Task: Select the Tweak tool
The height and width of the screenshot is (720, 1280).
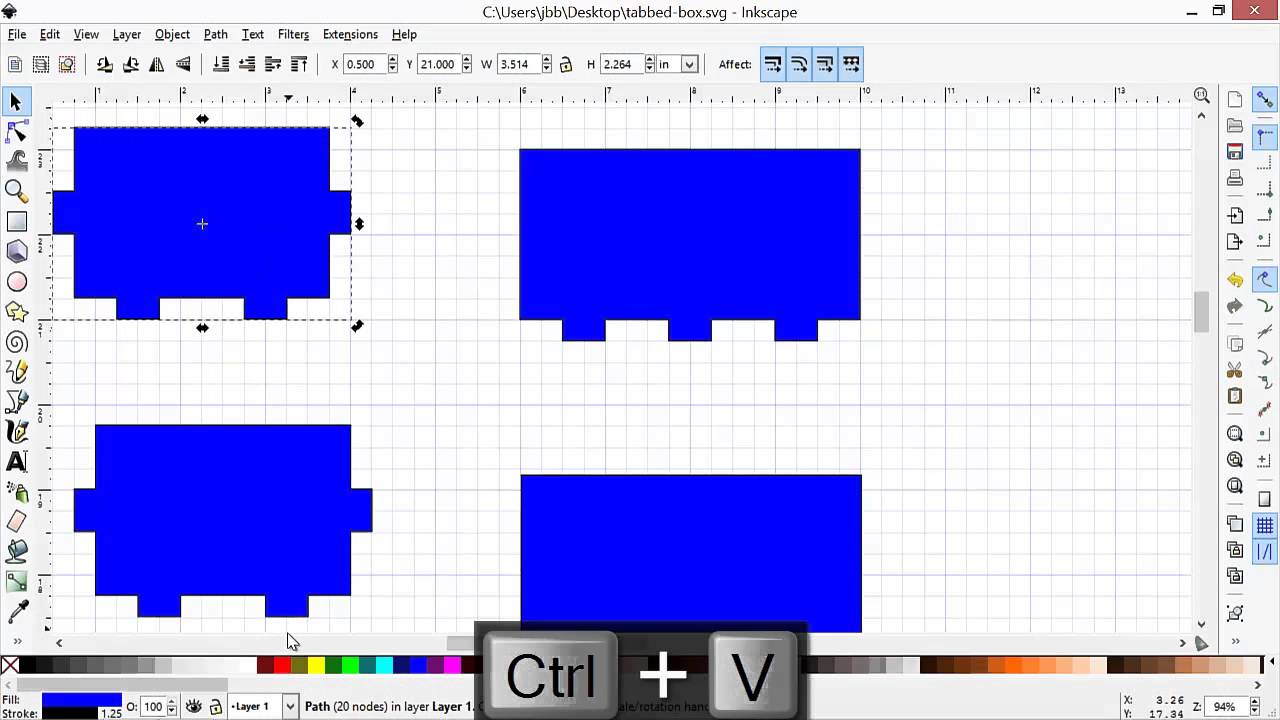Action: point(16,160)
